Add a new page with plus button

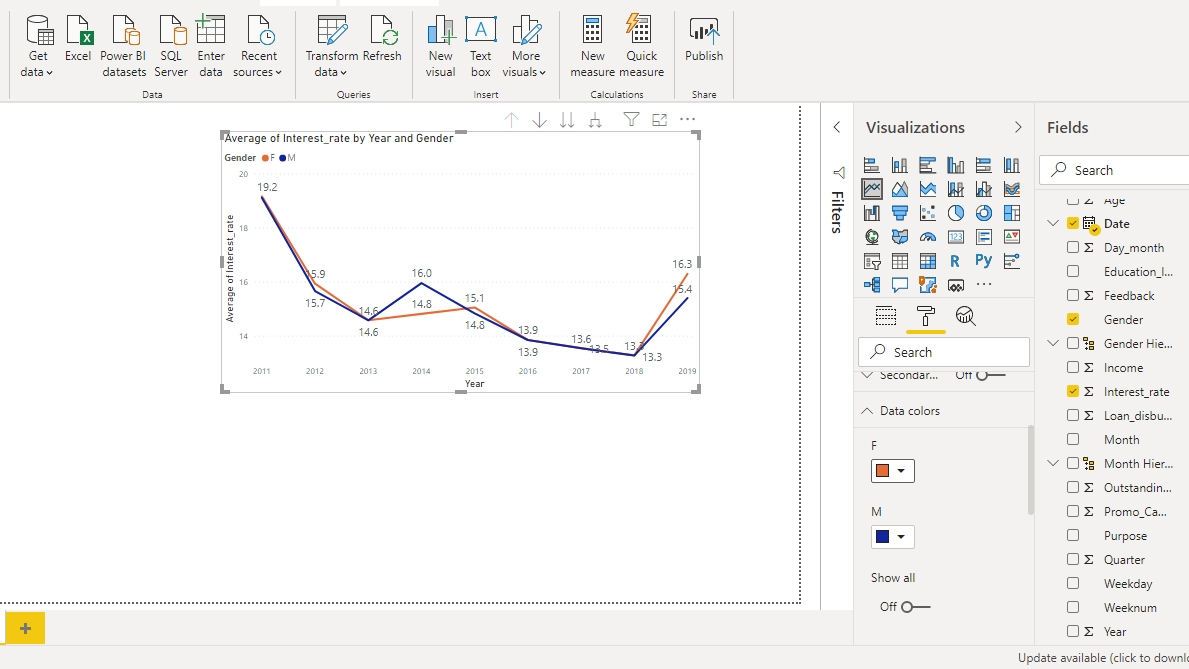(25, 628)
